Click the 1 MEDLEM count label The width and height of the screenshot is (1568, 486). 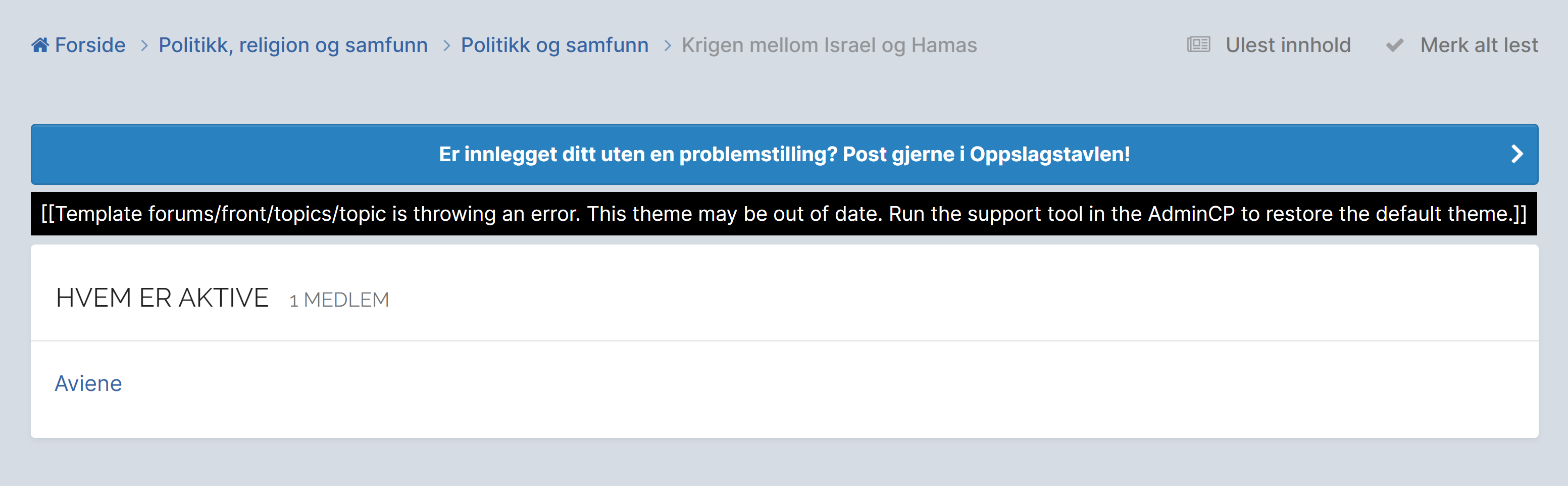339,300
